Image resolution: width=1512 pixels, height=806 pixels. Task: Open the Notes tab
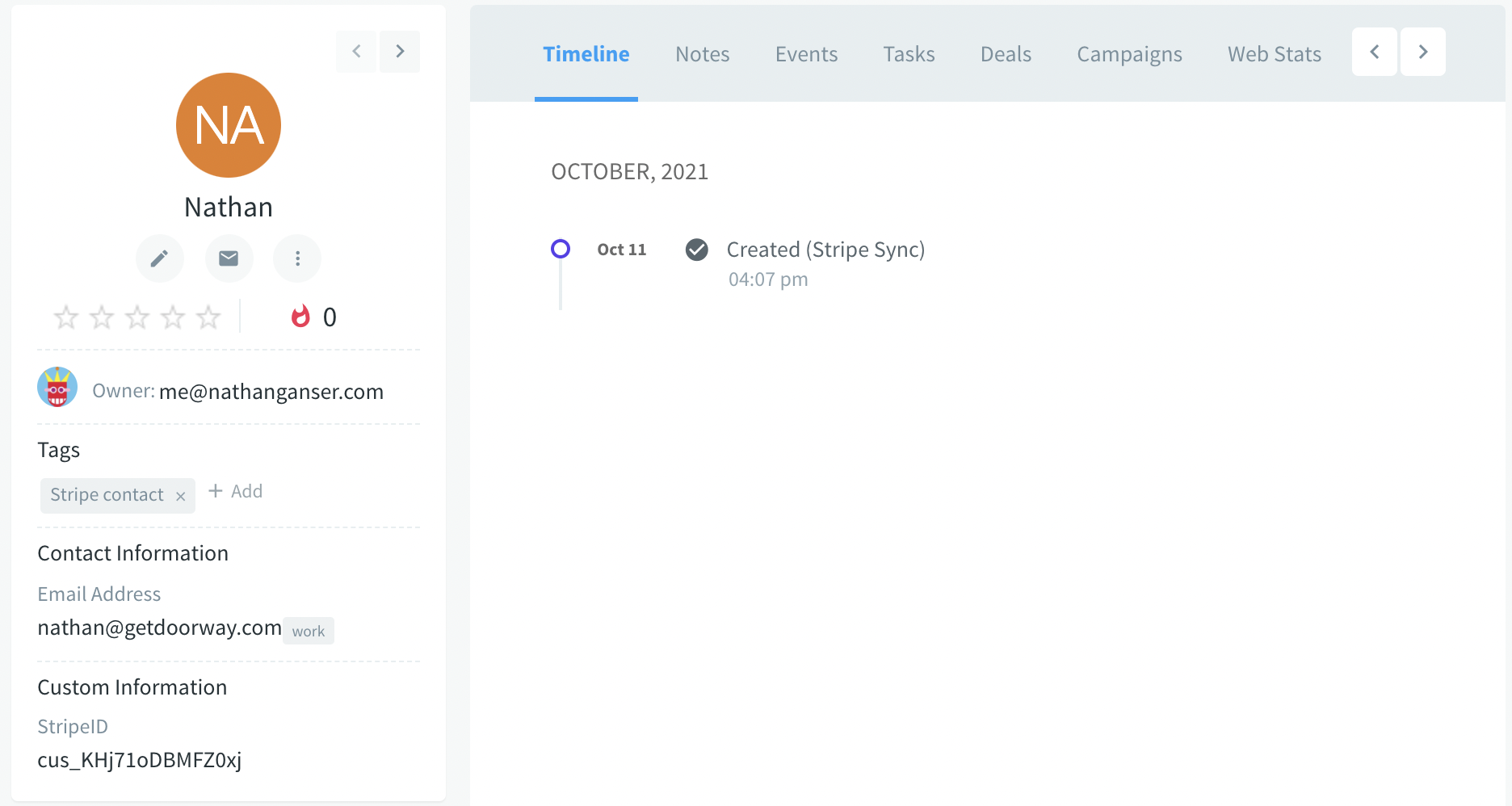pos(703,54)
